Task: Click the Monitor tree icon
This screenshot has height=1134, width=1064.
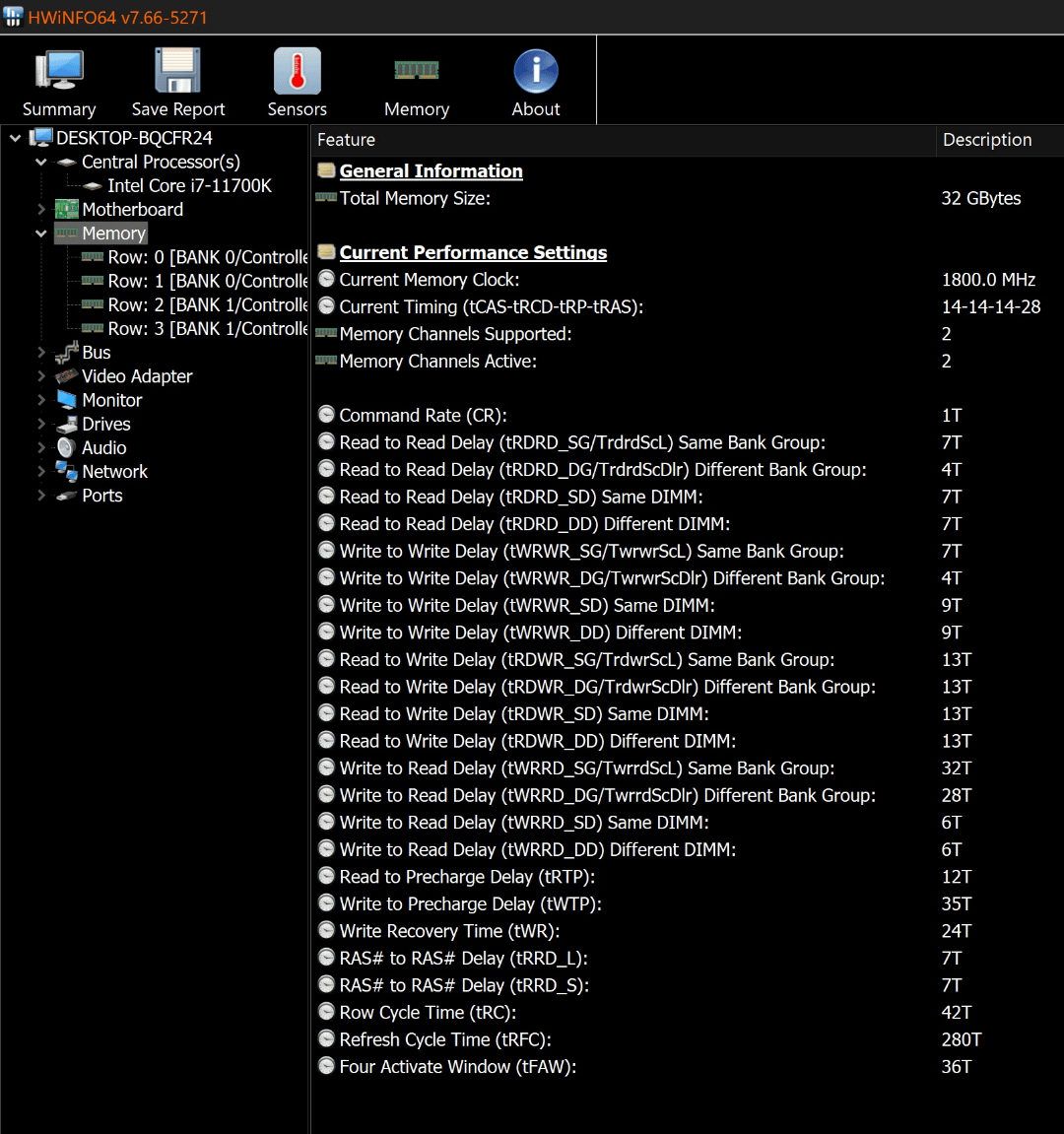Action: 67,400
